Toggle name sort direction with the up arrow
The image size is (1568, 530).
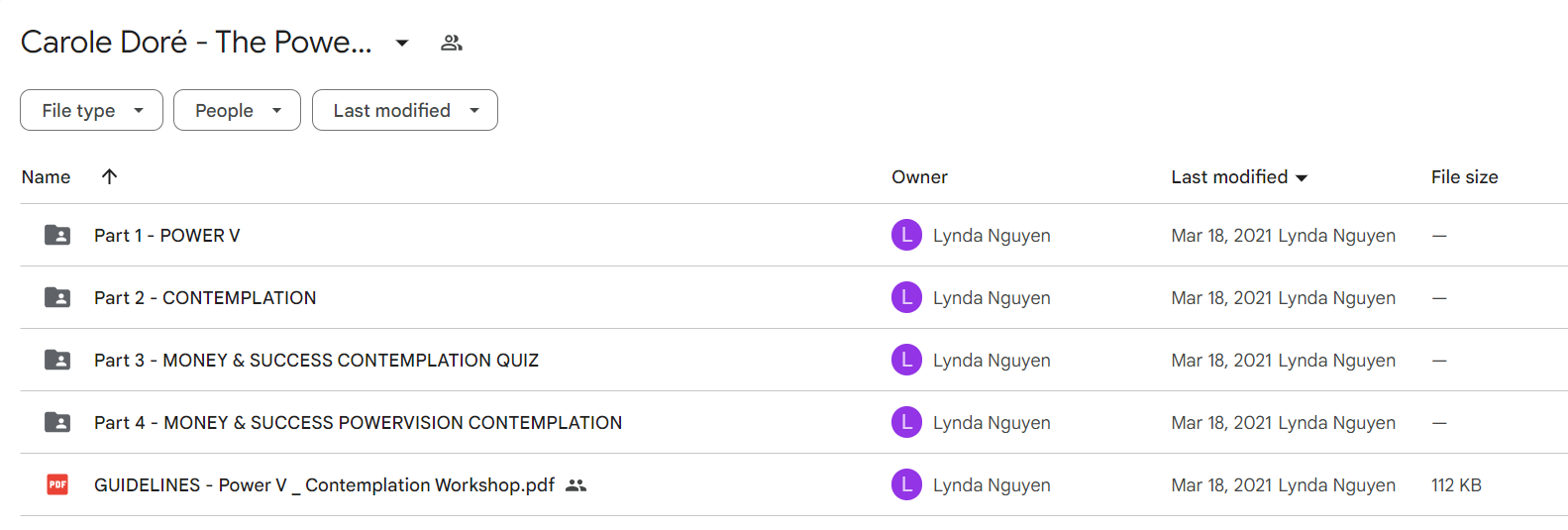[109, 176]
